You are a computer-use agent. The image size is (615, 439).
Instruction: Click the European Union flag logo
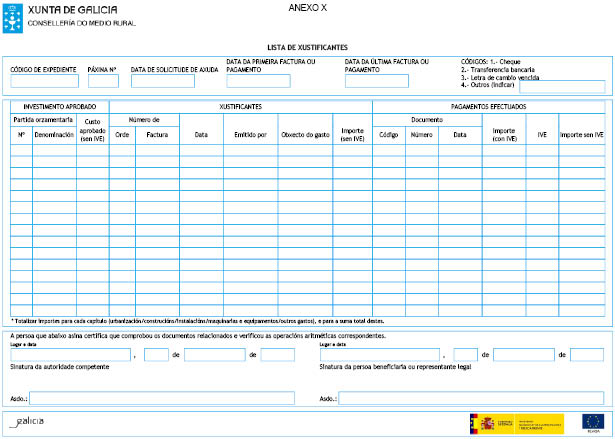(x=593, y=423)
